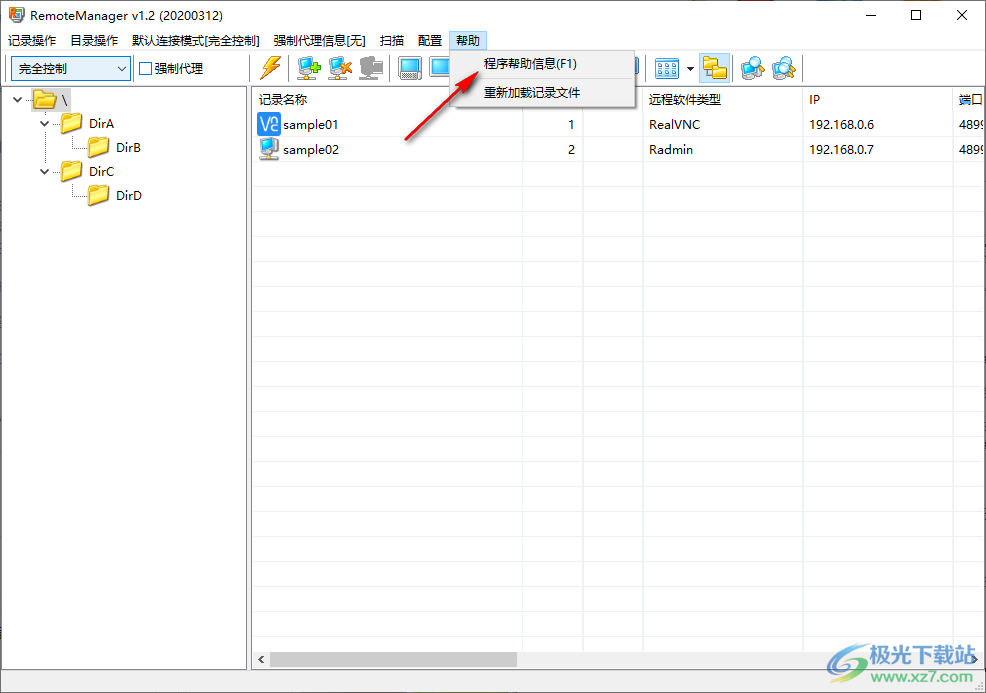The image size is (986, 693).
Task: Select the sample01 record name
Action: 311,125
